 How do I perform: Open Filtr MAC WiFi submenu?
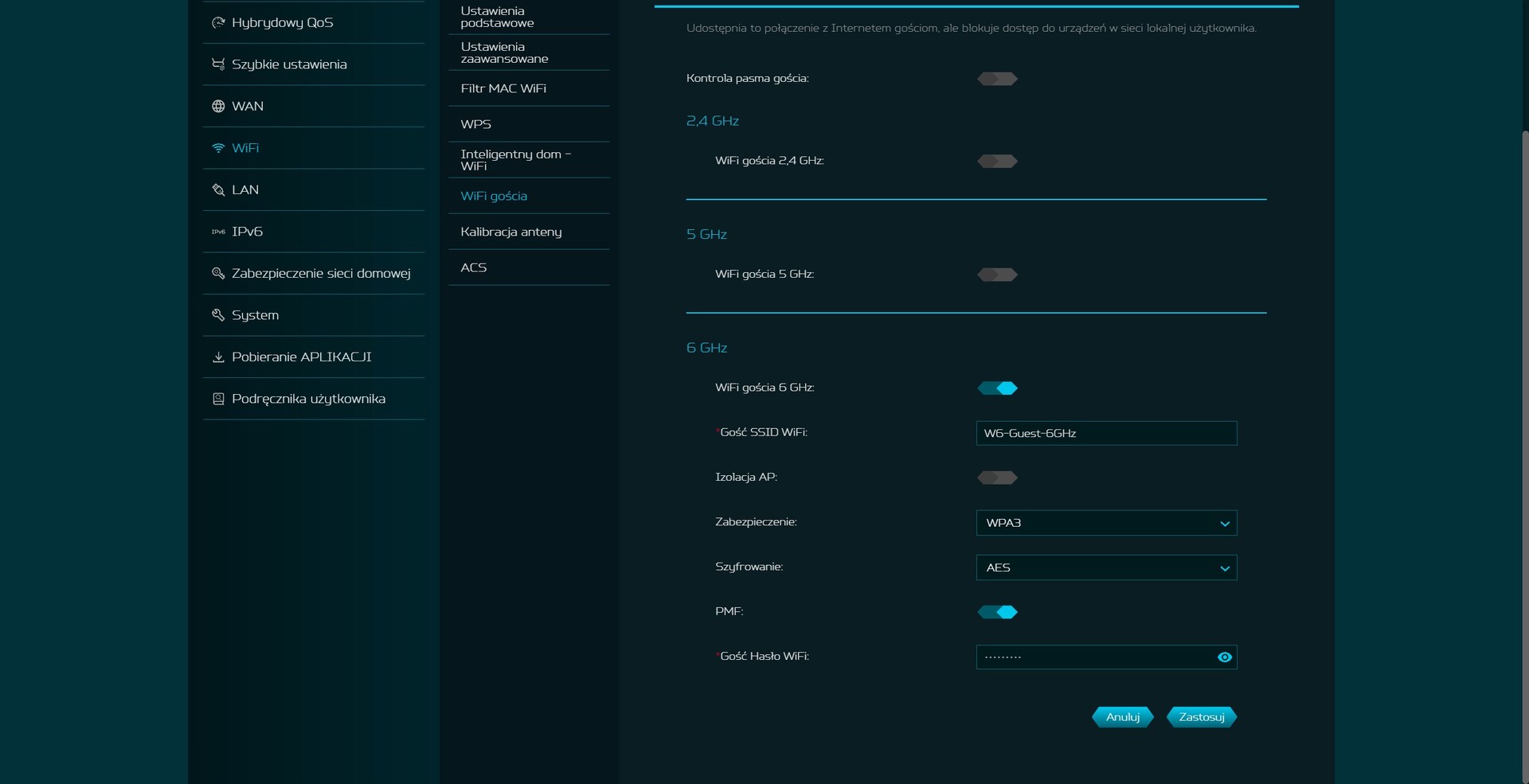click(x=529, y=88)
